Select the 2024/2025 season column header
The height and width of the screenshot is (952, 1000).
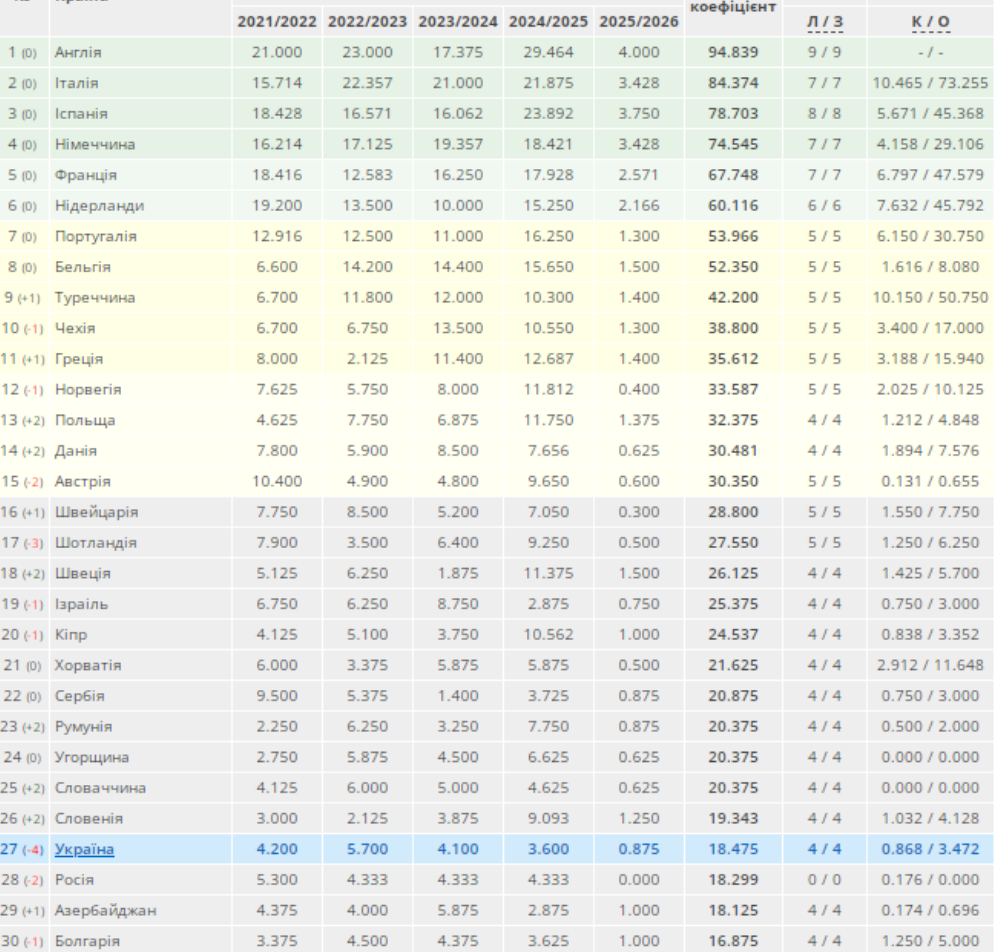point(549,22)
